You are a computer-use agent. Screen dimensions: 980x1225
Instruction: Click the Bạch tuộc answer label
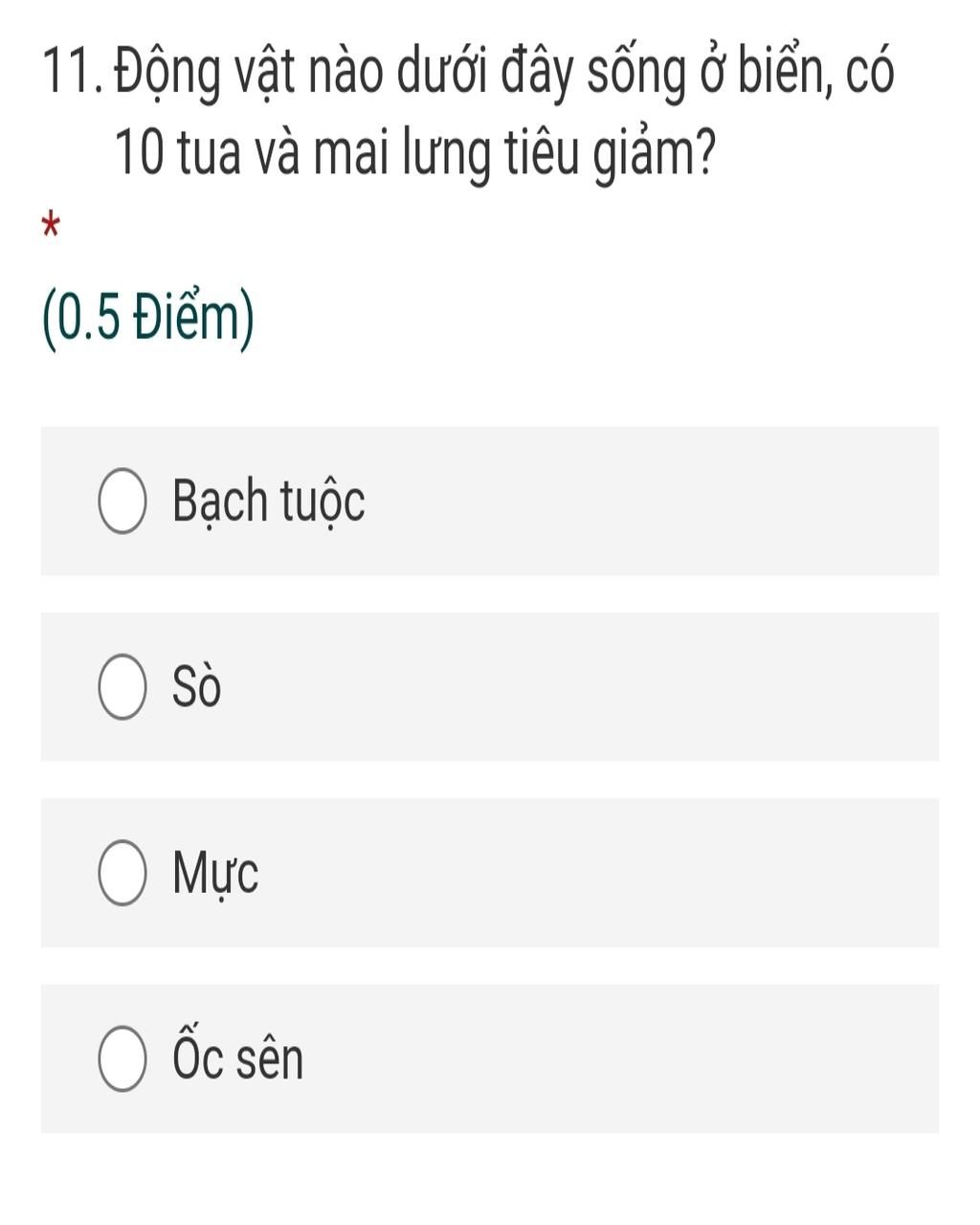pos(269,501)
